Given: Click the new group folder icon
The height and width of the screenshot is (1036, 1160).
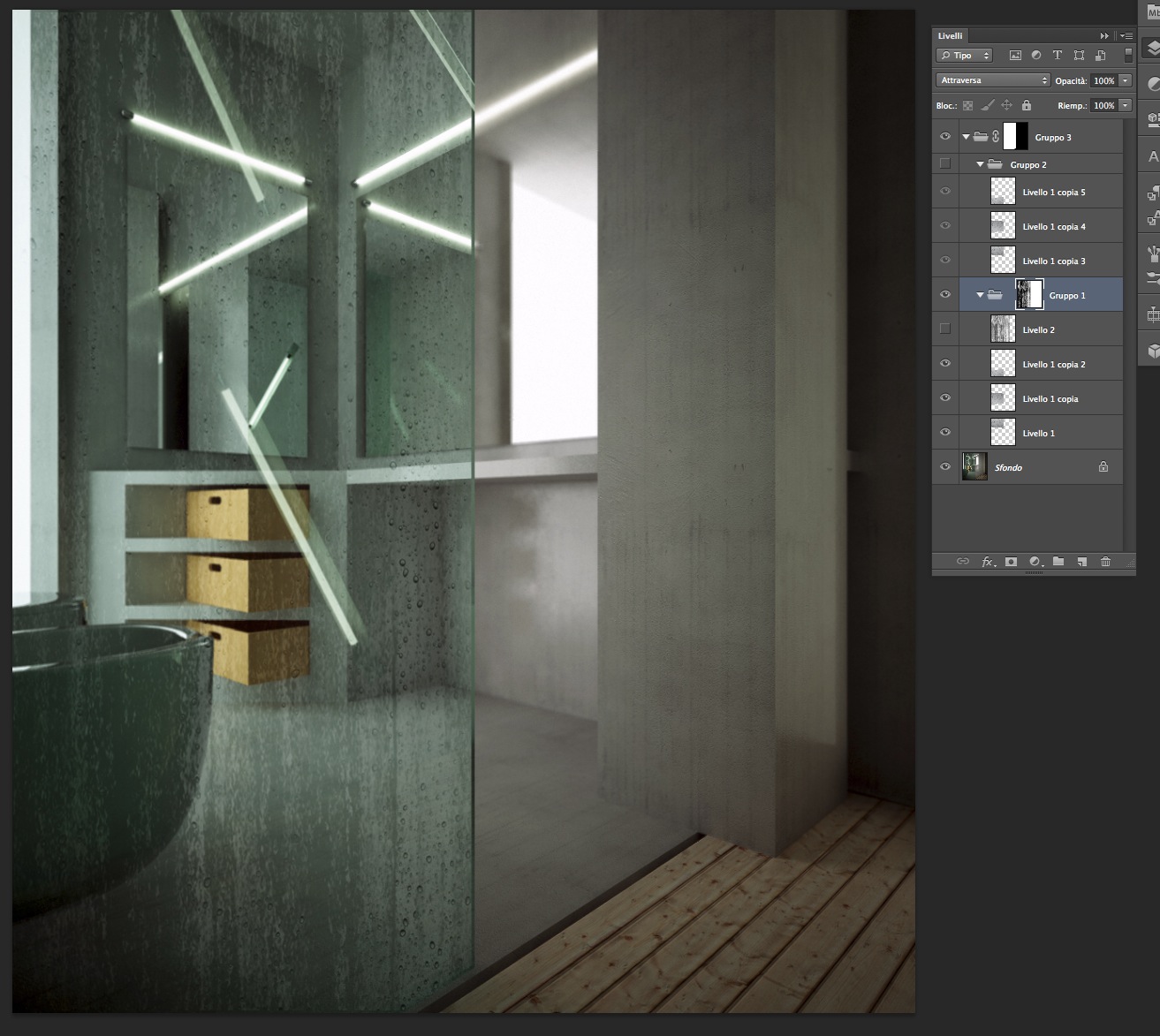Looking at the screenshot, I should click(1058, 562).
